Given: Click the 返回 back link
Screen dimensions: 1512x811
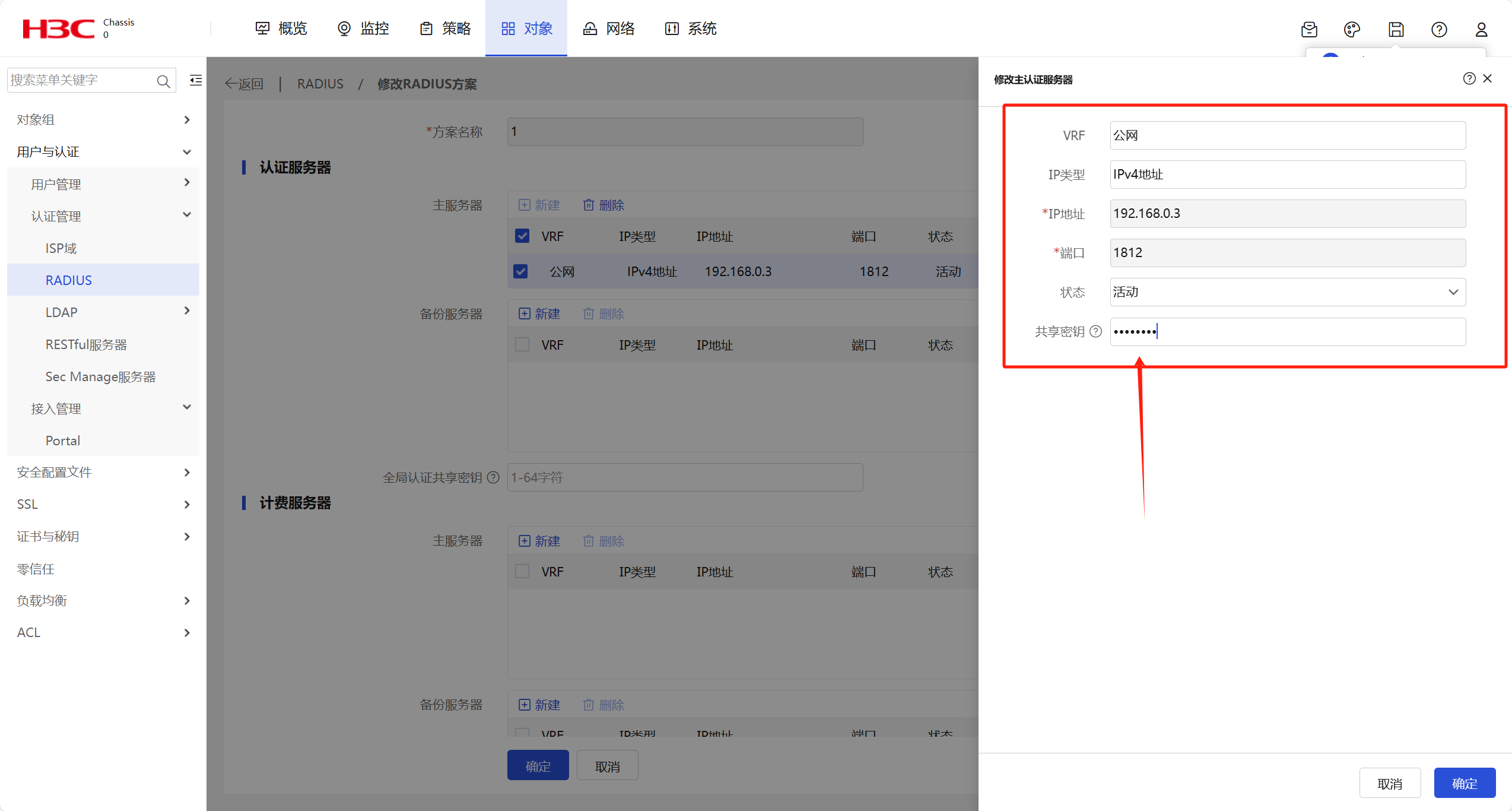Looking at the screenshot, I should point(244,84).
